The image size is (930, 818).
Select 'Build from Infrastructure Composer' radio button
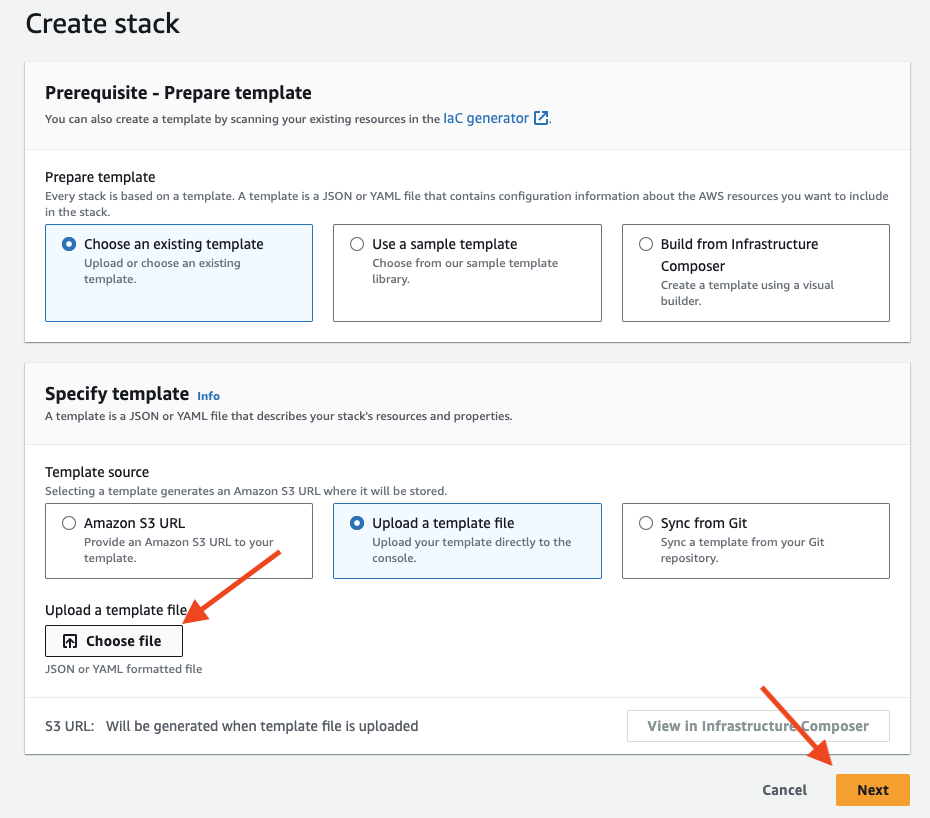click(646, 244)
